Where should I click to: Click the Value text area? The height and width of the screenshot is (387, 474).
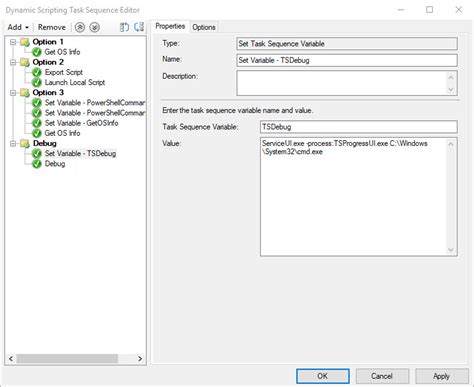tap(359, 197)
